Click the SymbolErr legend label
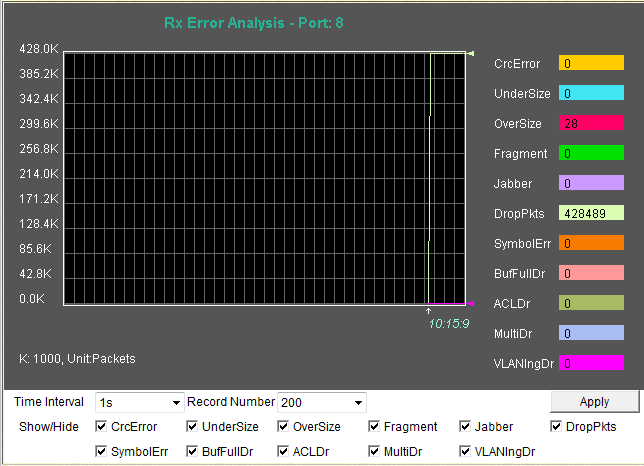 click(x=522, y=244)
